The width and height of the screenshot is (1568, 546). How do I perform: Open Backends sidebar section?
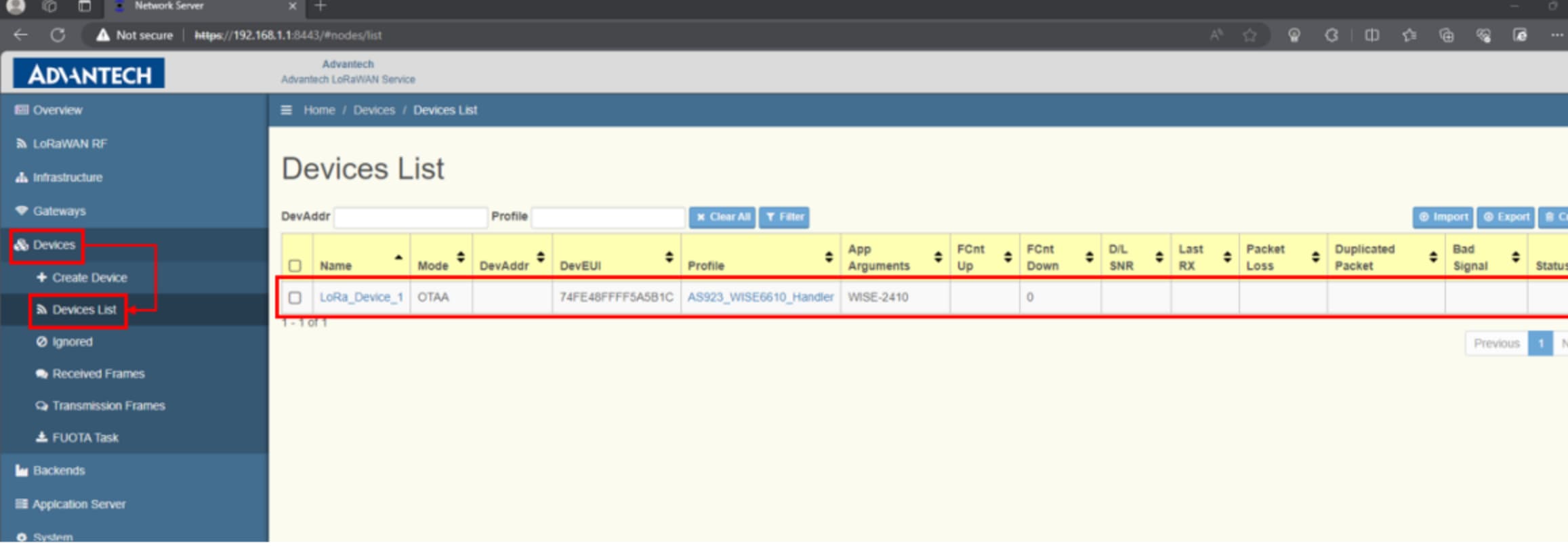[x=50, y=471]
